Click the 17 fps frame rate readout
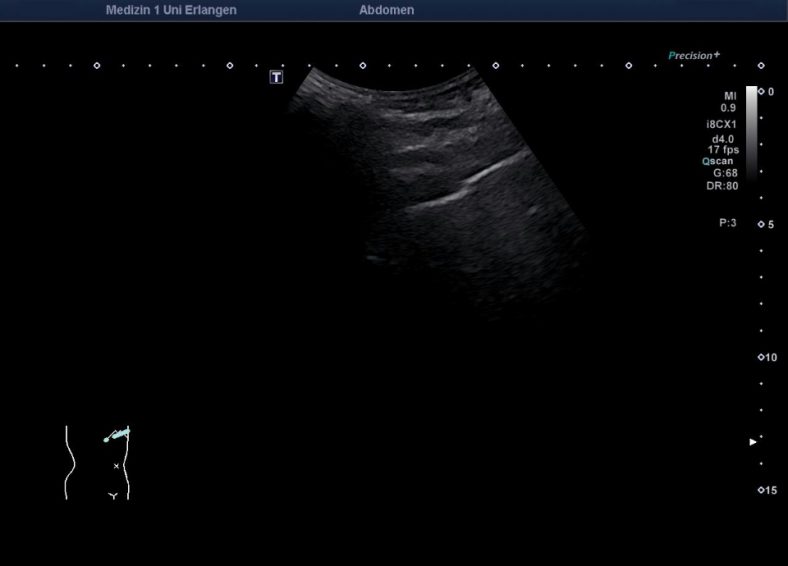 coord(722,149)
